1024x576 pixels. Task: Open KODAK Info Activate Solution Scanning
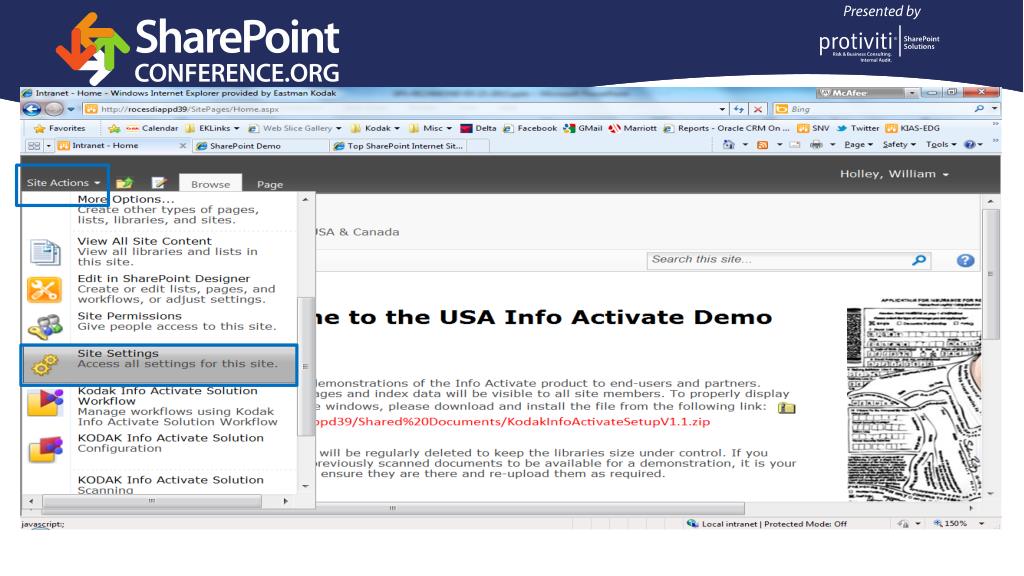pos(171,485)
